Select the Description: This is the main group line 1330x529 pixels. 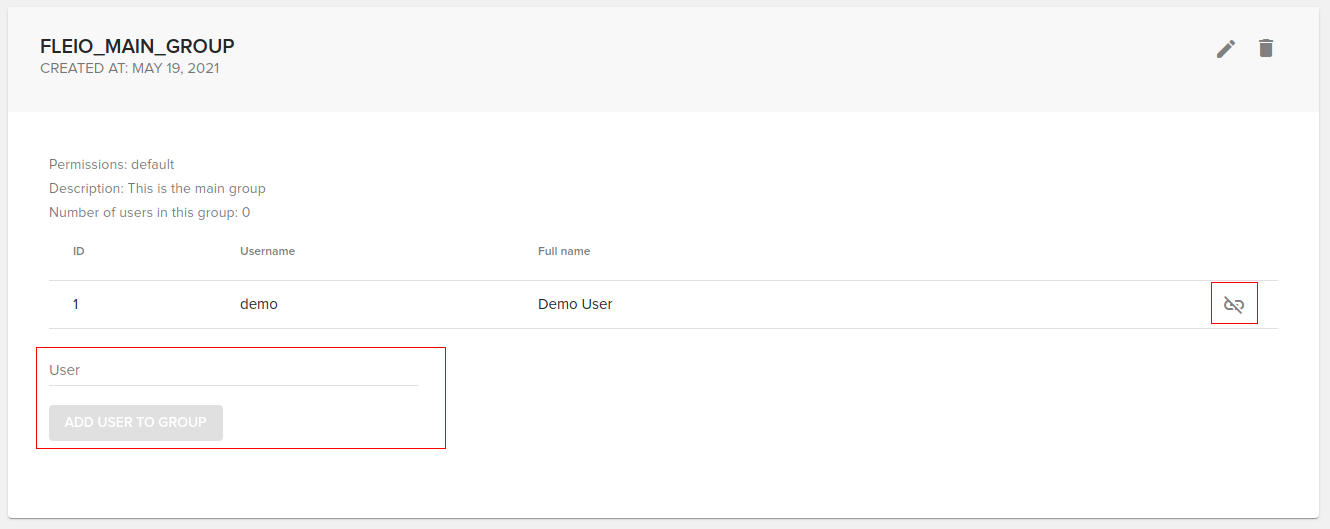(x=157, y=188)
